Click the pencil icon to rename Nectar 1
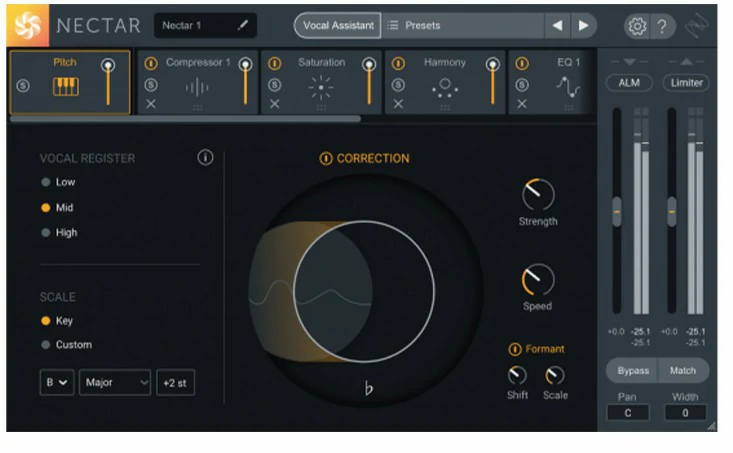 pyautogui.click(x=242, y=25)
